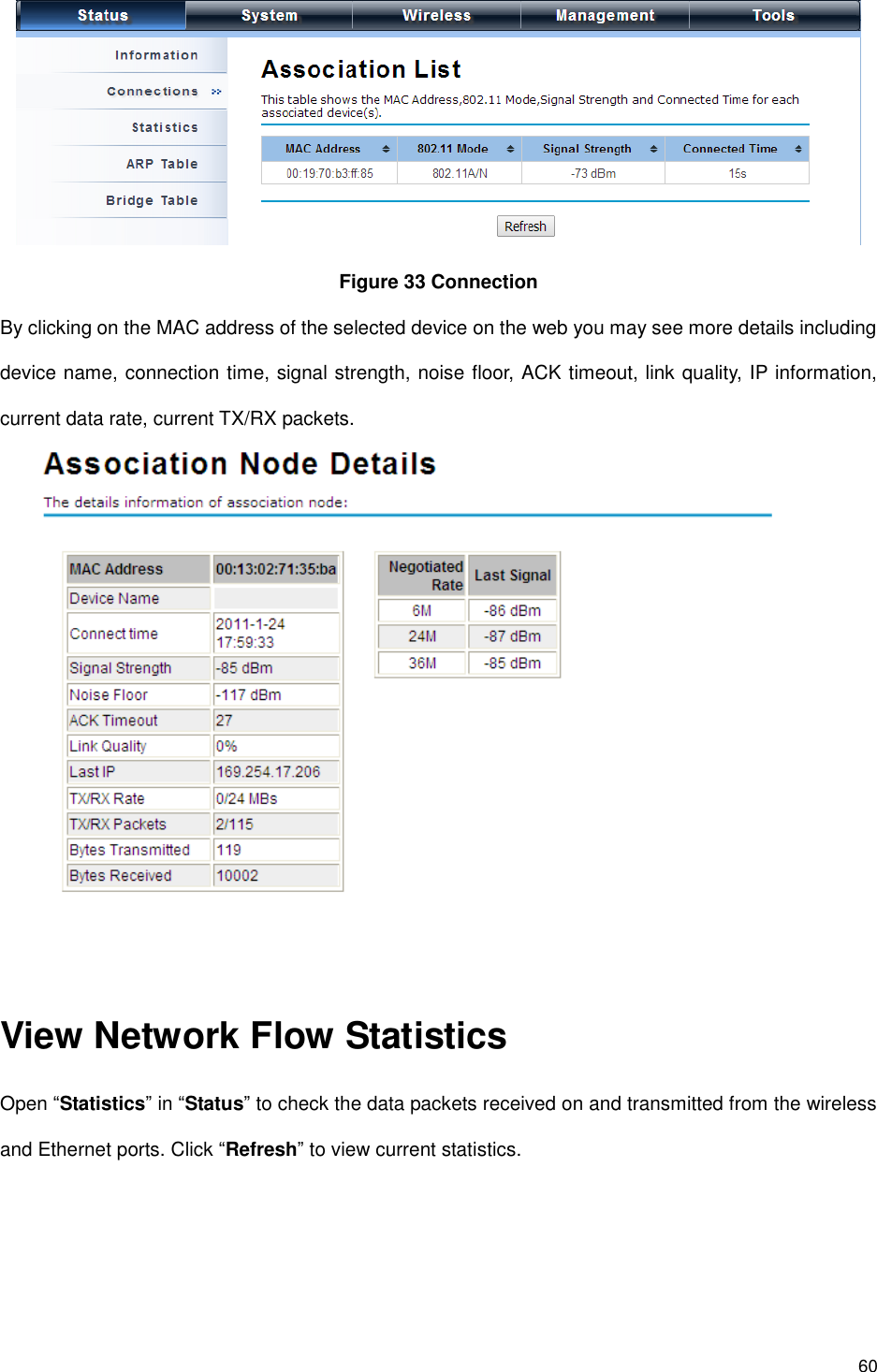The height and width of the screenshot is (1372, 877).
Task: Open the System tab
Action: tap(270, 15)
